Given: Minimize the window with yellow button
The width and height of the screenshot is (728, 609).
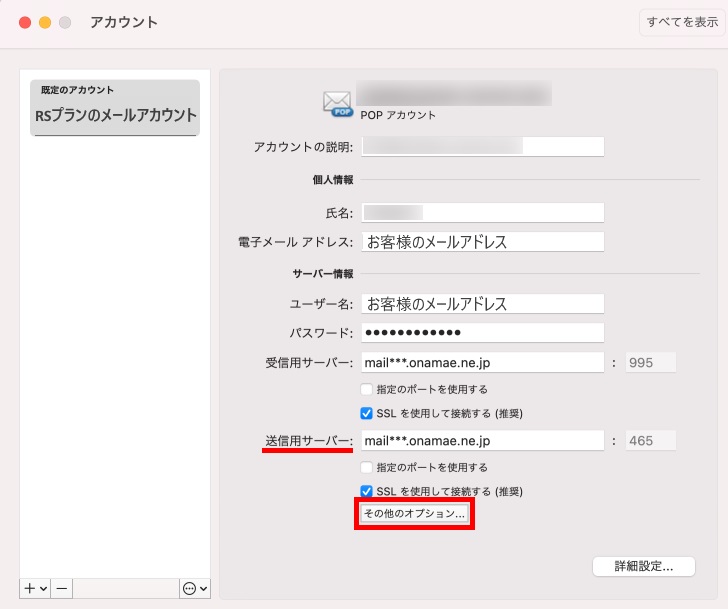Looking at the screenshot, I should 45,22.
